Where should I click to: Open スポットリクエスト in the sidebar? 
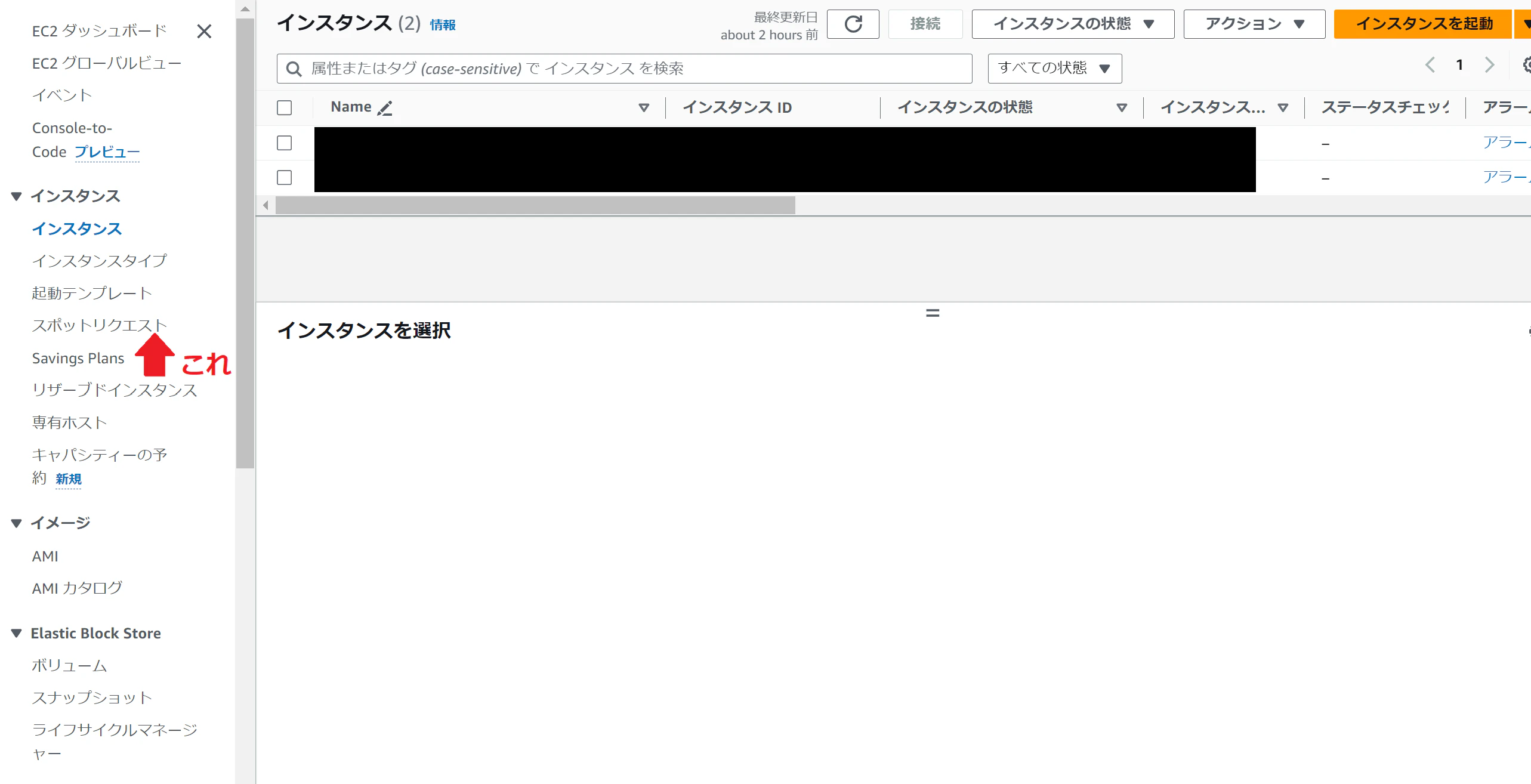pos(99,325)
